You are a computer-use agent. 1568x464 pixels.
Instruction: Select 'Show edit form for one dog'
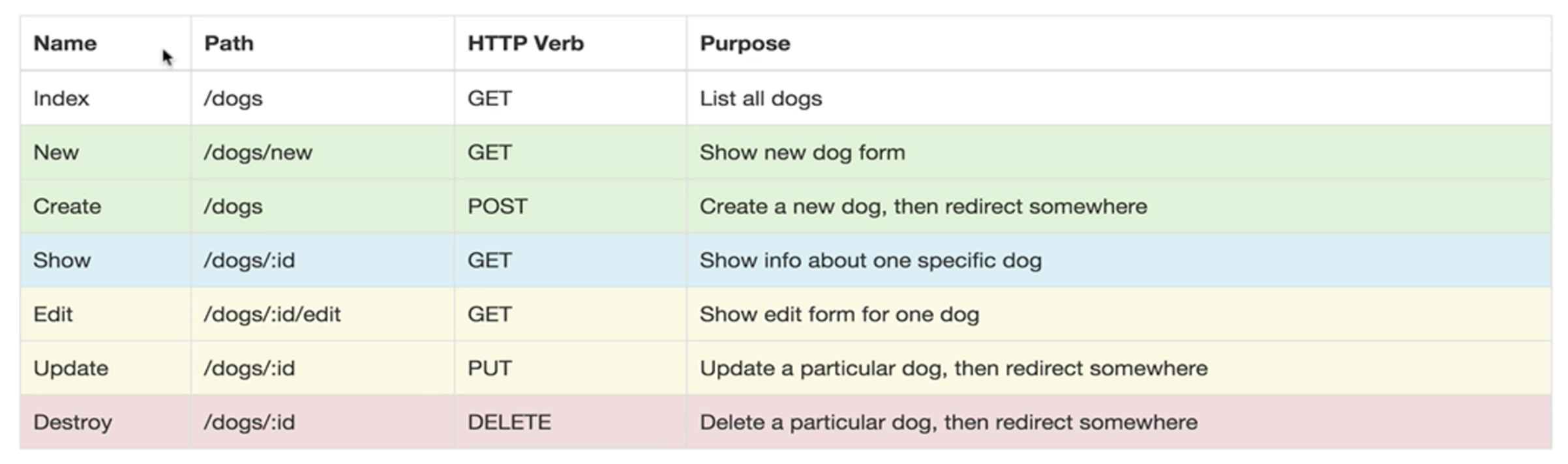coord(839,315)
